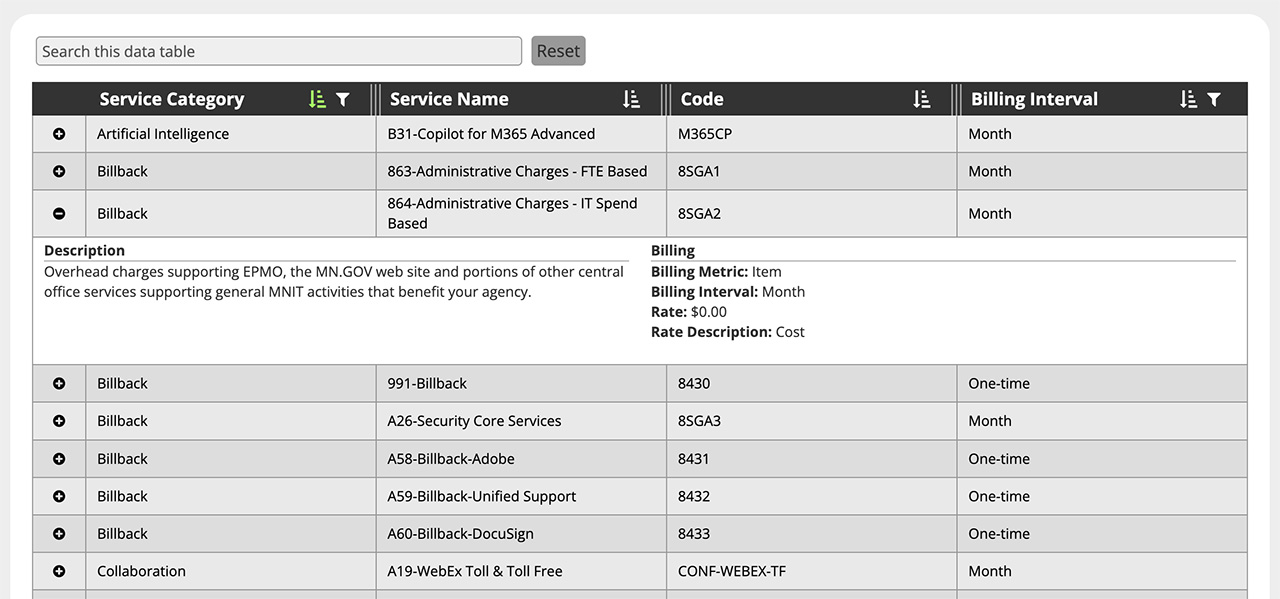The width and height of the screenshot is (1280, 599).
Task: Click the sort icon on Service Category column
Action: point(318,99)
